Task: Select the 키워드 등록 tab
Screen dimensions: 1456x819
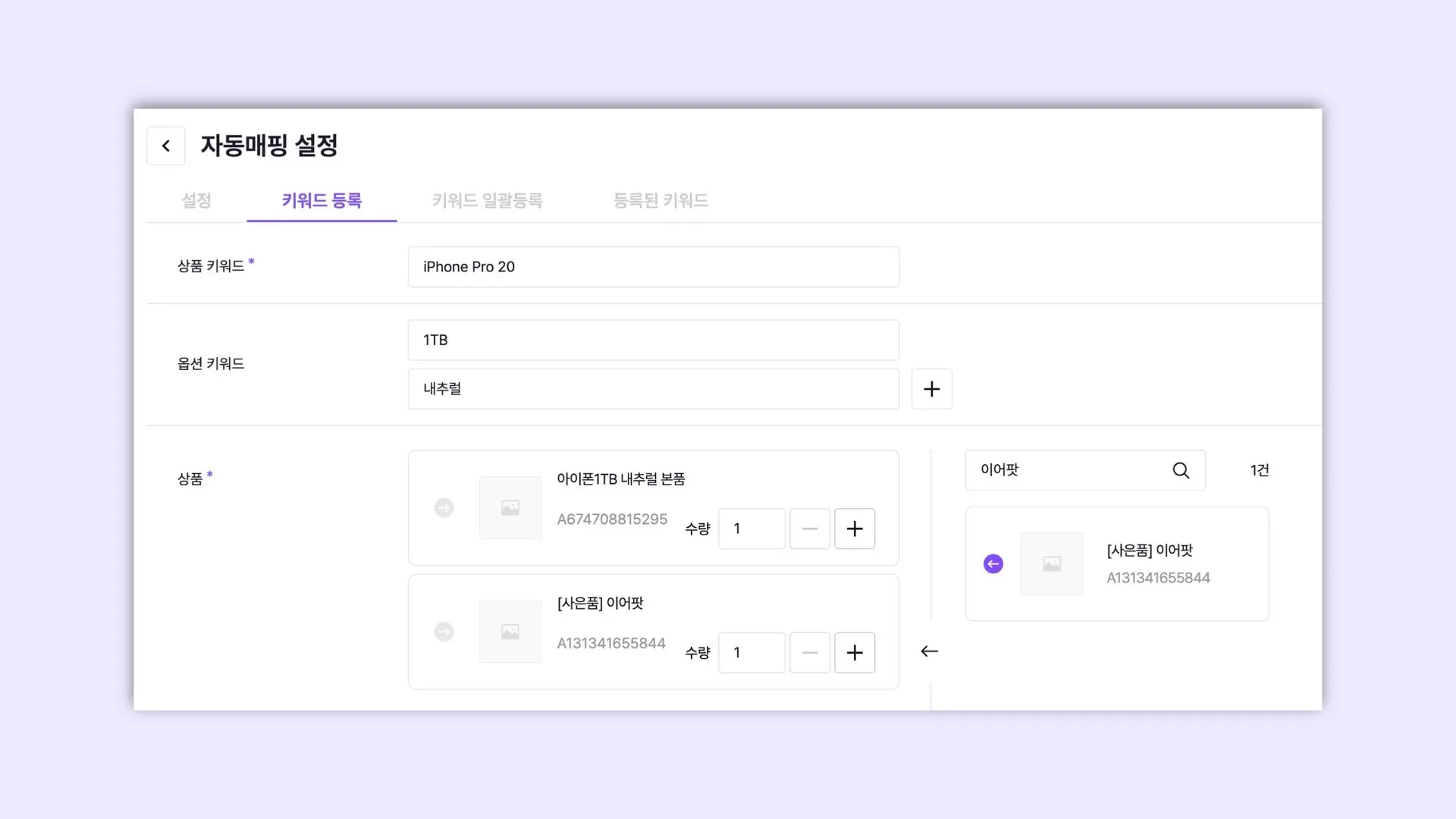Action: click(x=322, y=201)
